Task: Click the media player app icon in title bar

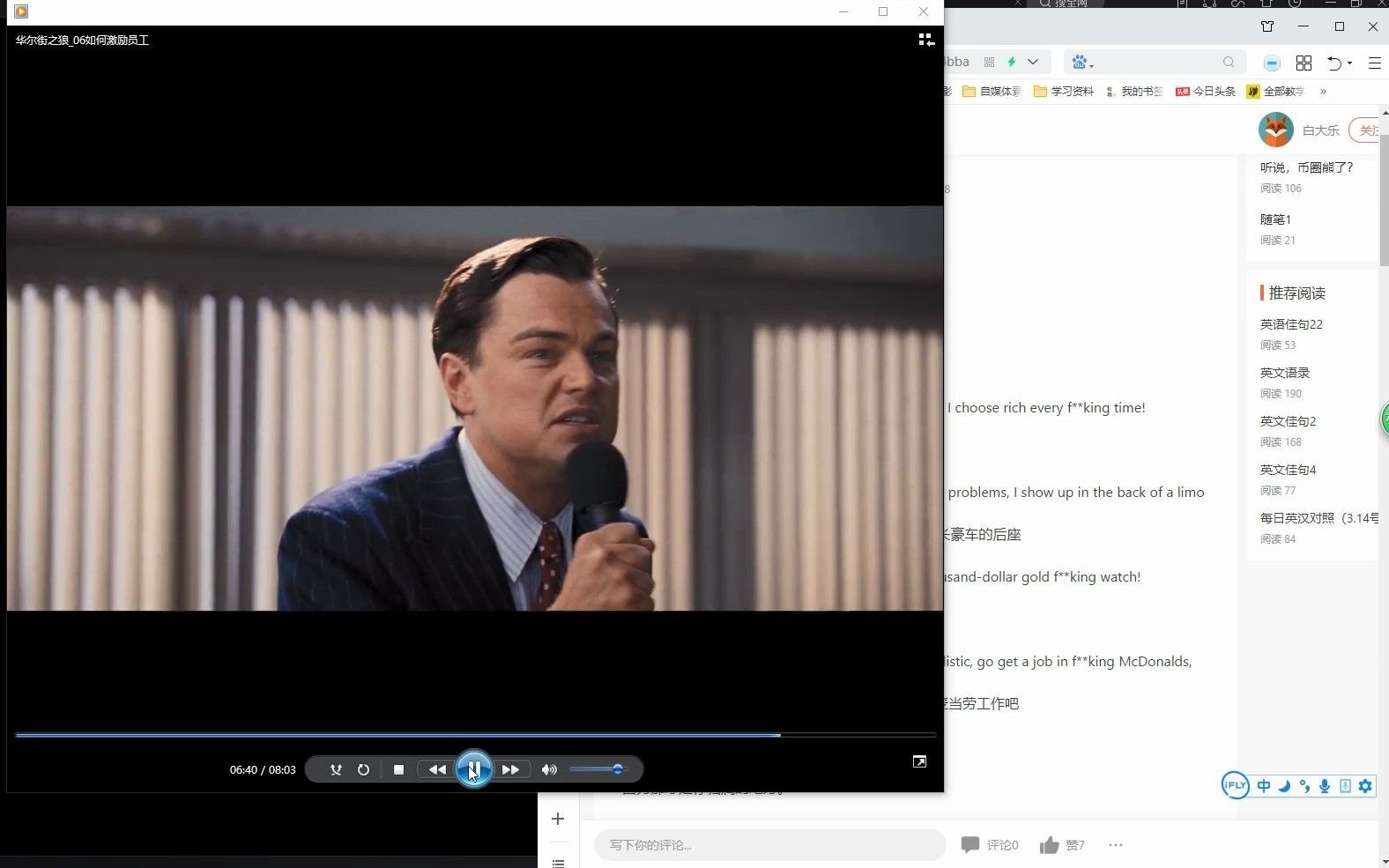Action: pyautogui.click(x=21, y=11)
